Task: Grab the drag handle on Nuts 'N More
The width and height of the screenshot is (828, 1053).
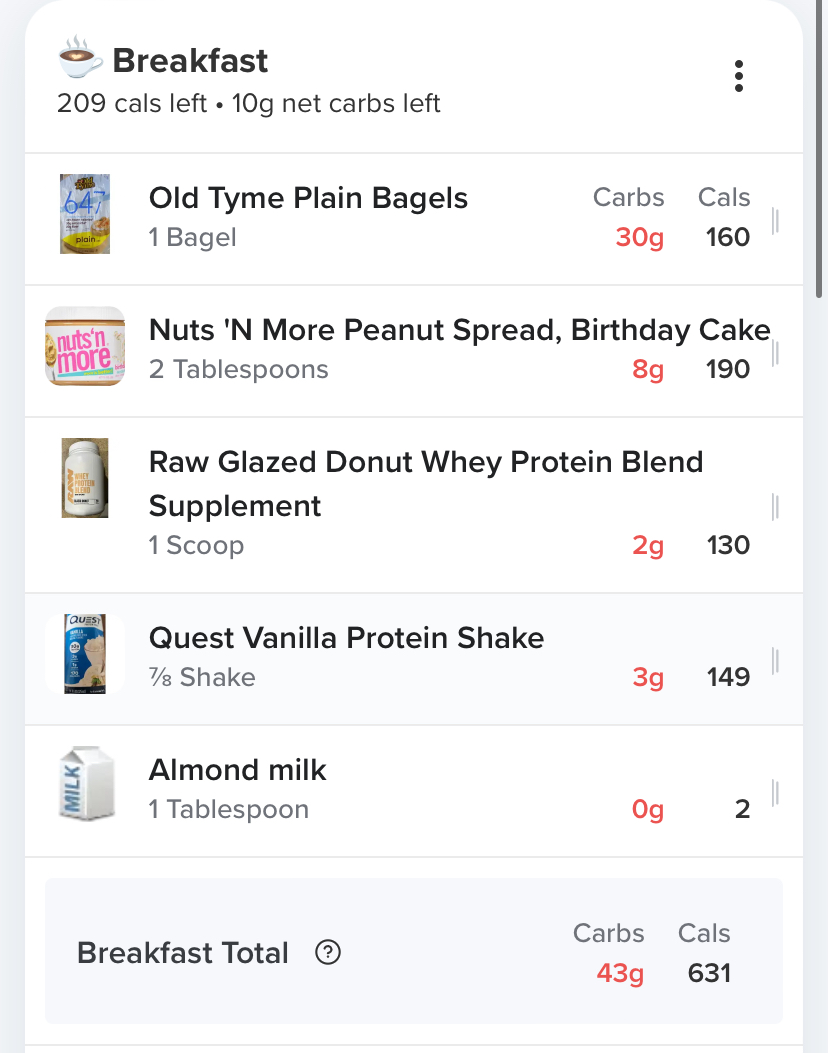Action: (x=775, y=352)
